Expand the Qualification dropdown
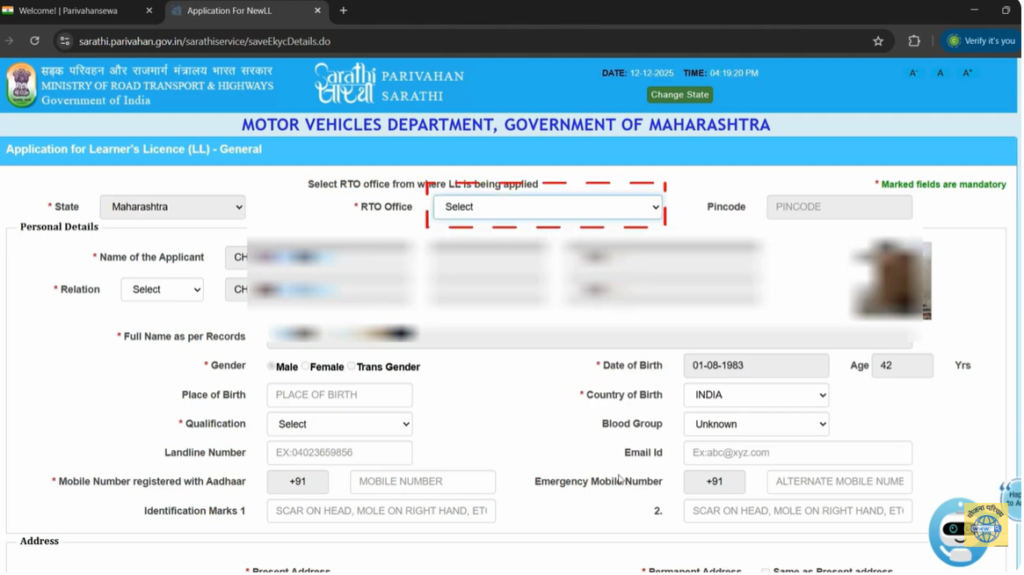 339,424
